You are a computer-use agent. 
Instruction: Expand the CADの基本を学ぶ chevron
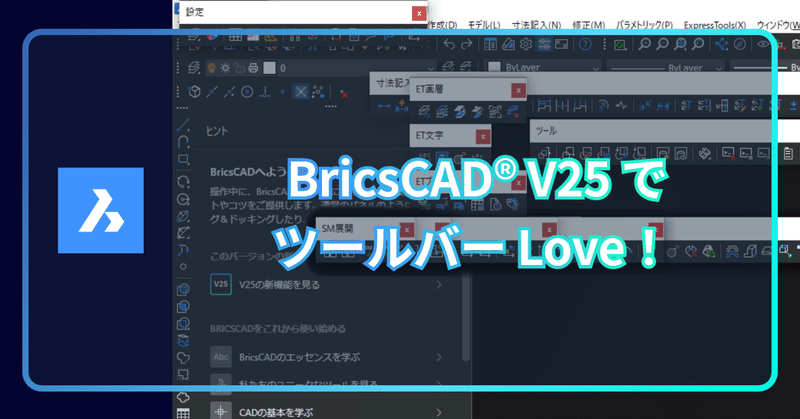(439, 411)
